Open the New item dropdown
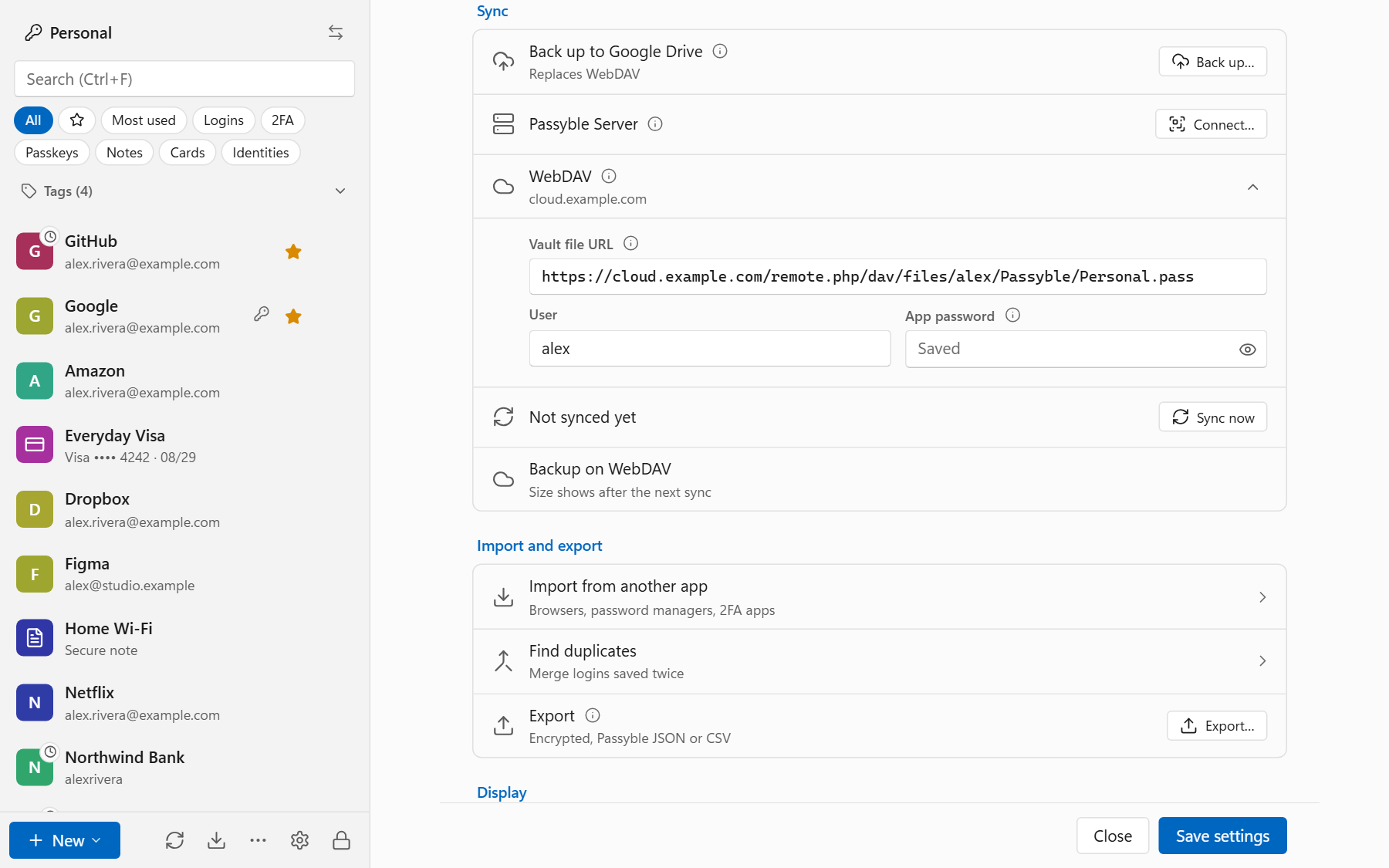Screen dimensions: 1389x868 (x=65, y=840)
